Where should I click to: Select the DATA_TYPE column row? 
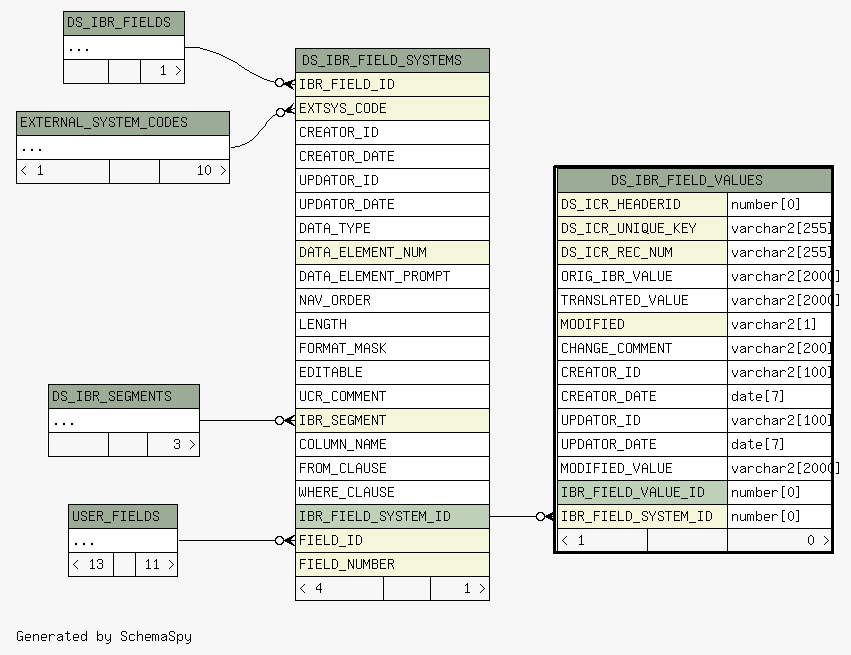coord(392,228)
